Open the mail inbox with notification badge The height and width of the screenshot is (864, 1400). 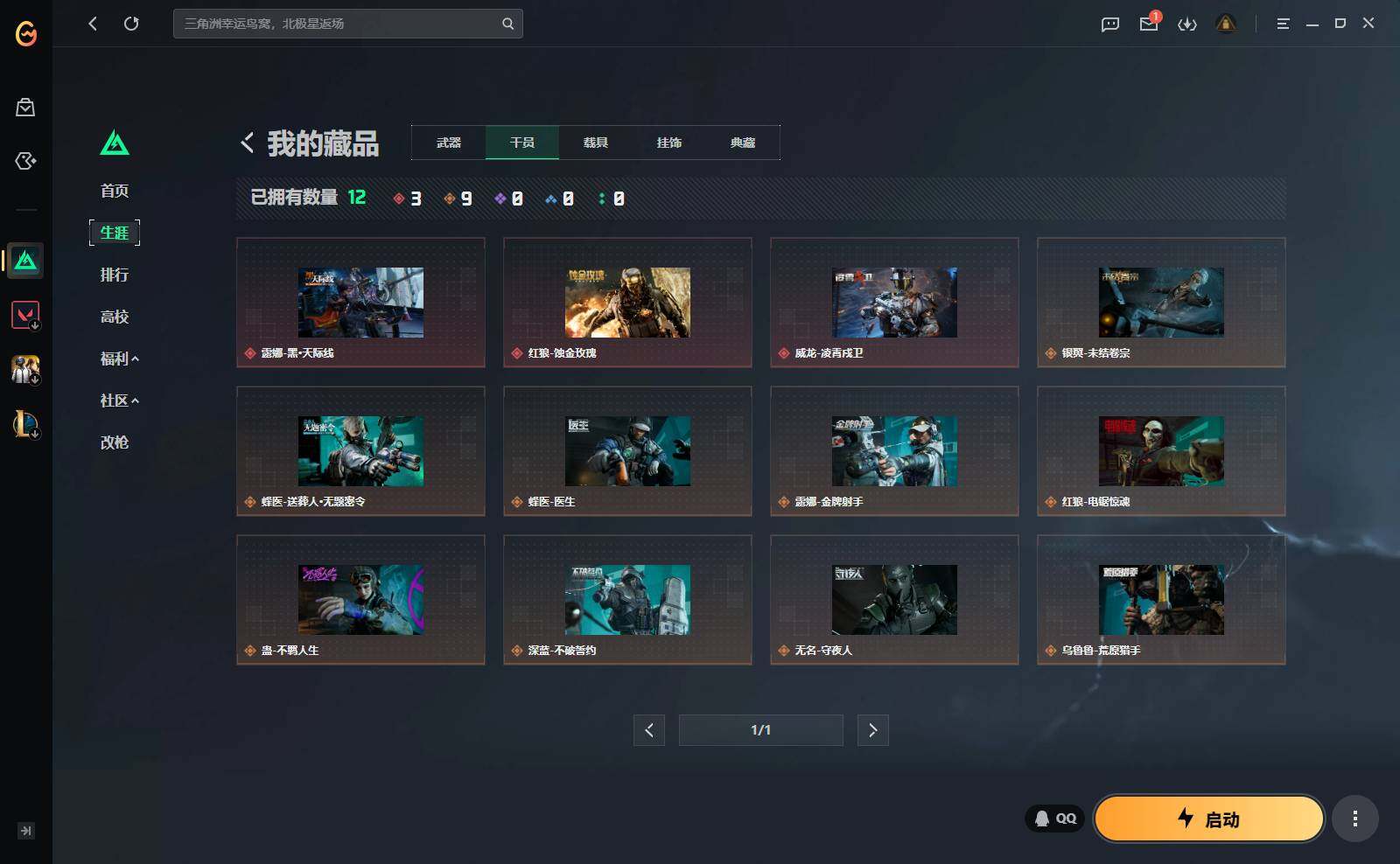tap(1149, 24)
